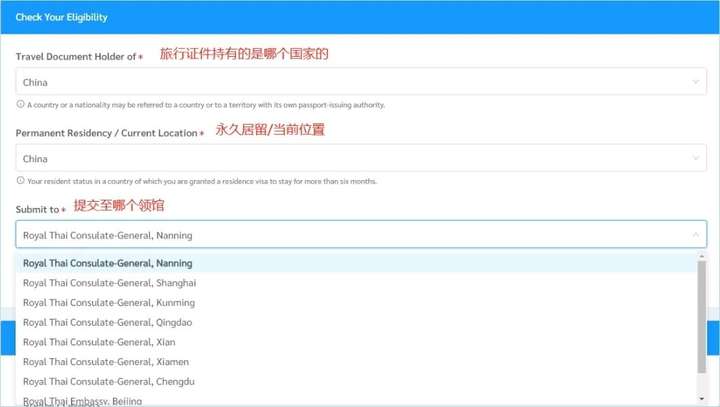The image size is (720, 407).
Task: Click info icon under Travel Document Holder field
Action: [20, 104]
